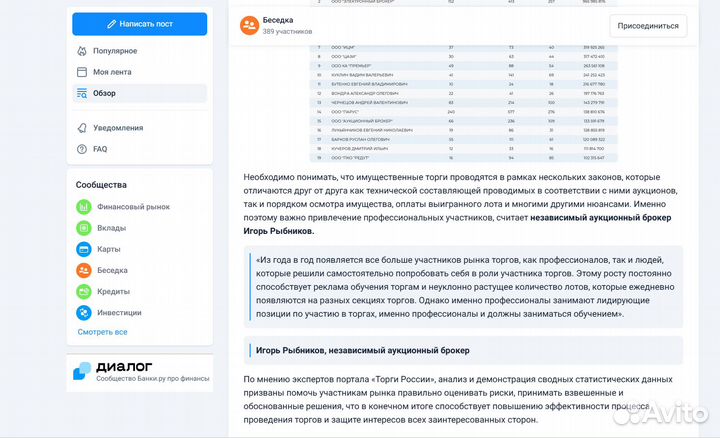Screen dimensions: 720x438
Task: Click the 389 участников text
Action: pyautogui.click(x=287, y=32)
